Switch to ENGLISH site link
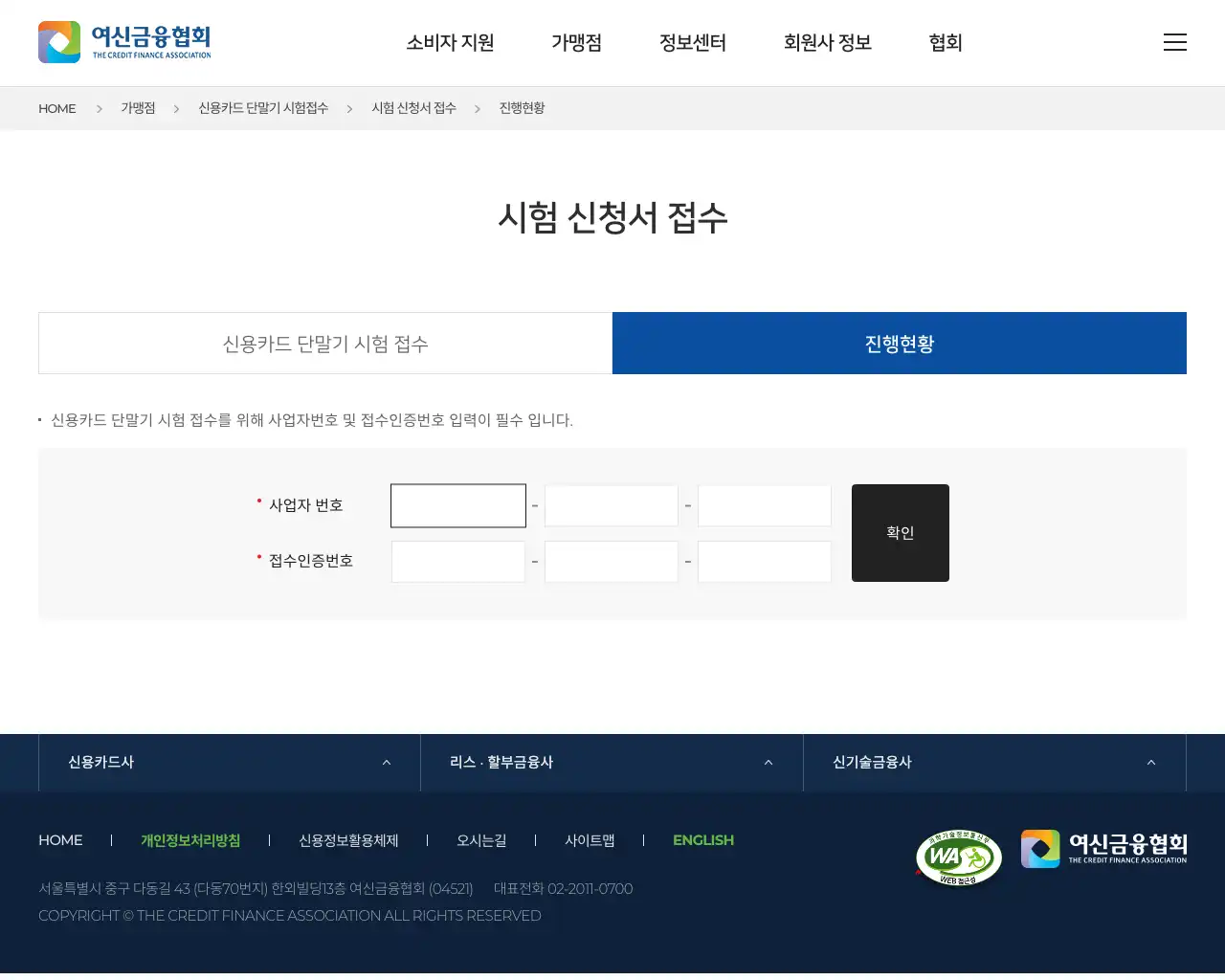 tap(703, 840)
